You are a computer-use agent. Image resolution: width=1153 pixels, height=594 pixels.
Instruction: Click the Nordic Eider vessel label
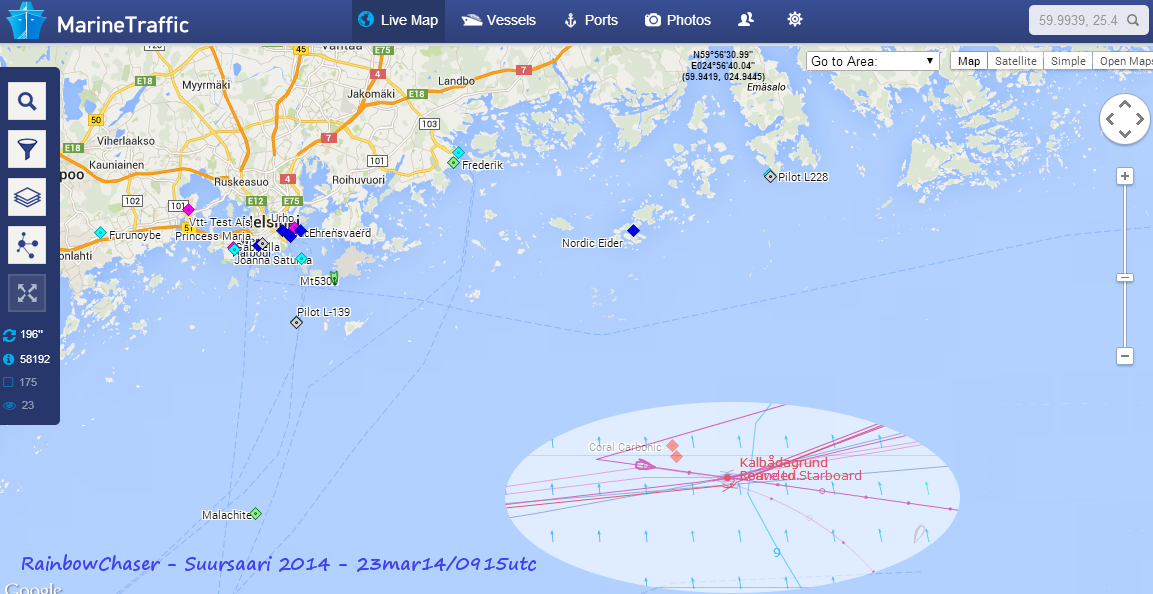592,243
